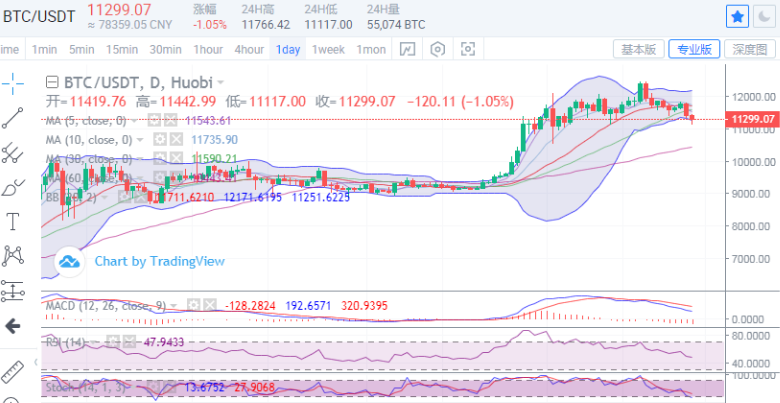
Task: Open the indicators chart icon in top bar
Action: pos(407,49)
